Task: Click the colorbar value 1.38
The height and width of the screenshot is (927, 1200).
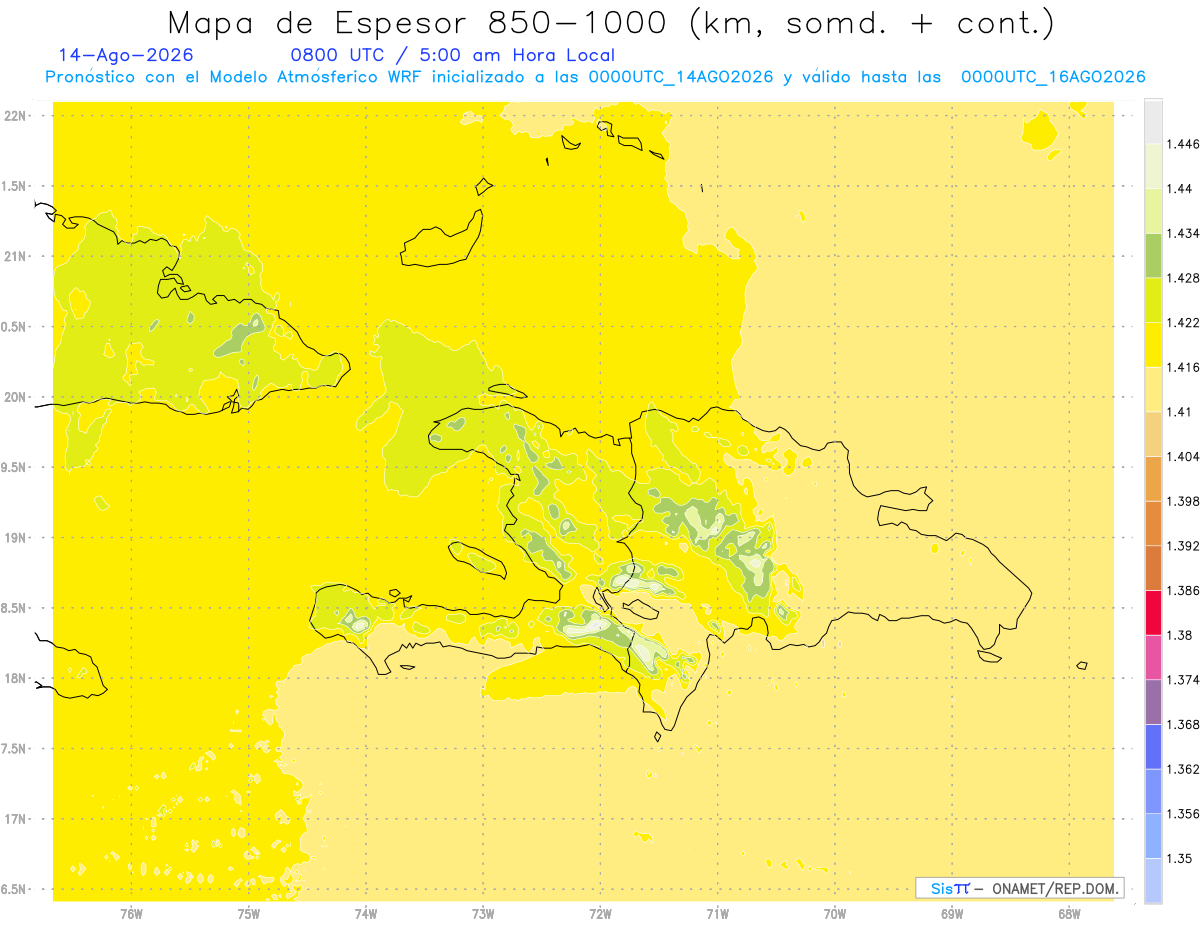Action: point(1181,635)
